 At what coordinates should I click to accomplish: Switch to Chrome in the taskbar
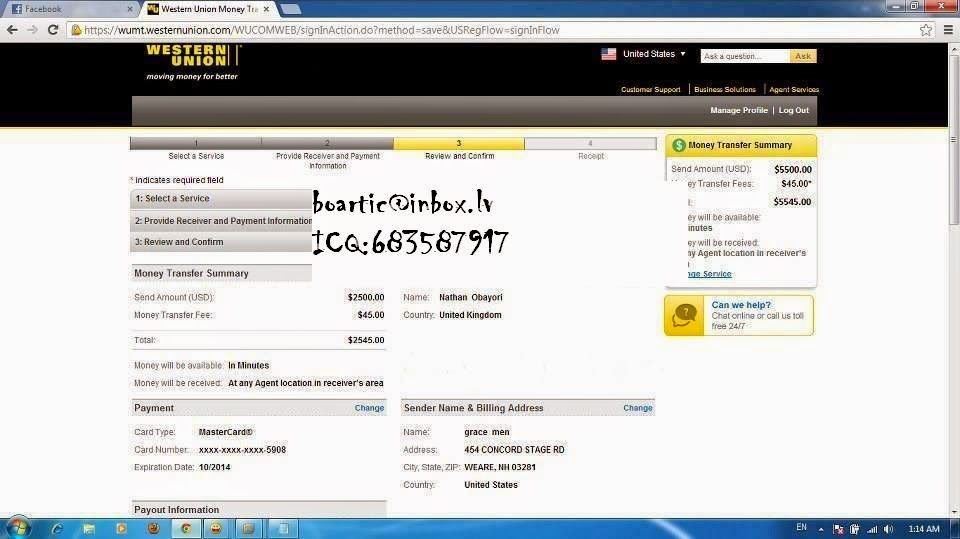point(186,528)
